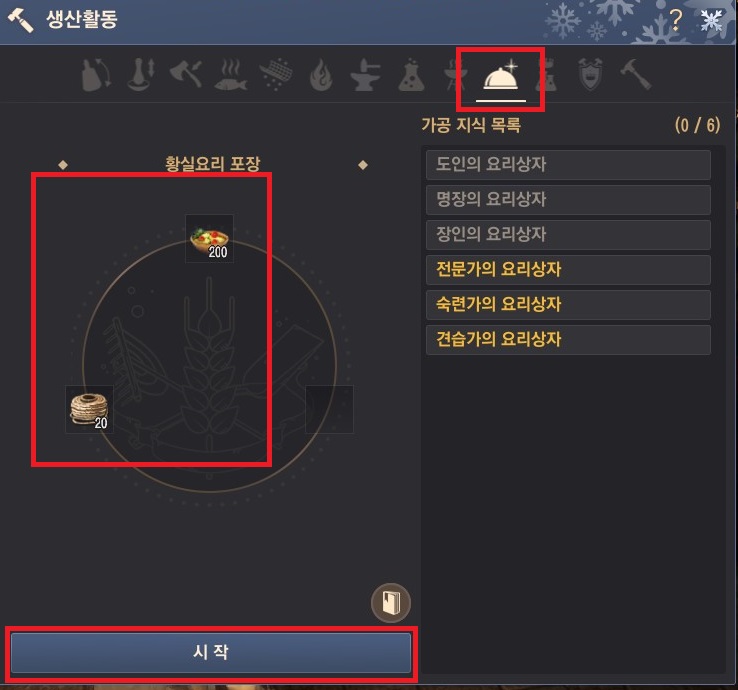
Task: Click the 시작 start button
Action: coord(211,652)
